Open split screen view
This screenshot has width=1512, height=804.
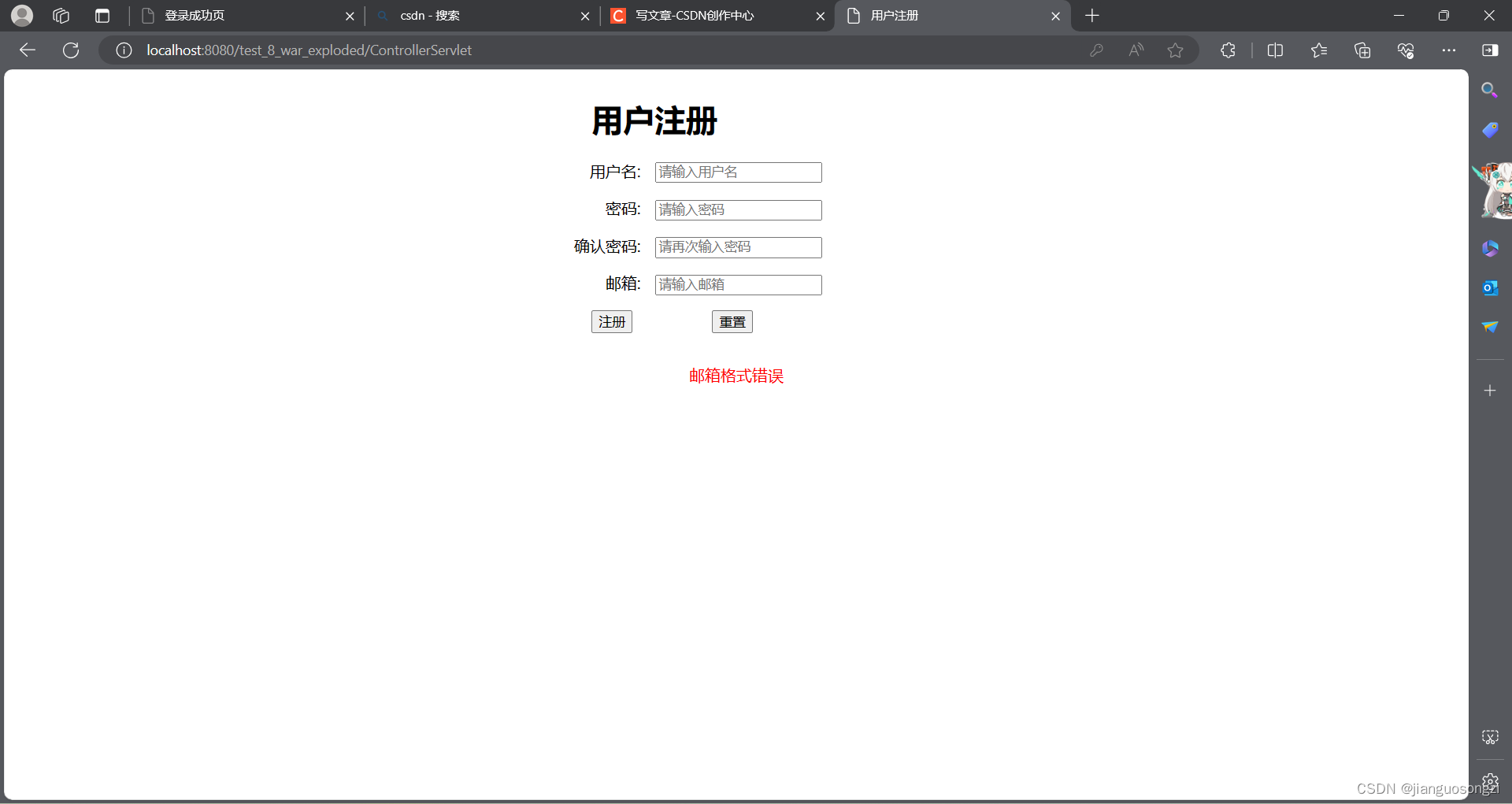pyautogui.click(x=1276, y=50)
